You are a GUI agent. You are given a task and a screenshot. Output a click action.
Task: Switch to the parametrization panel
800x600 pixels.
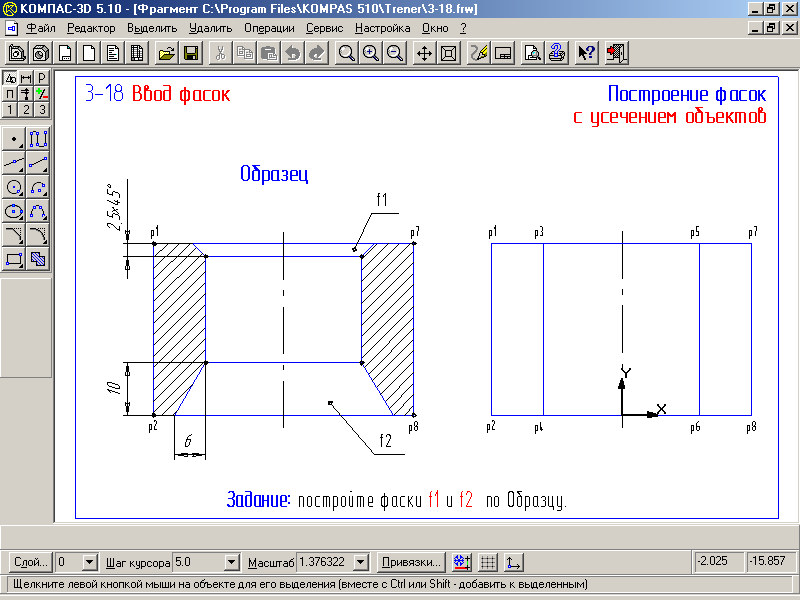10,94
